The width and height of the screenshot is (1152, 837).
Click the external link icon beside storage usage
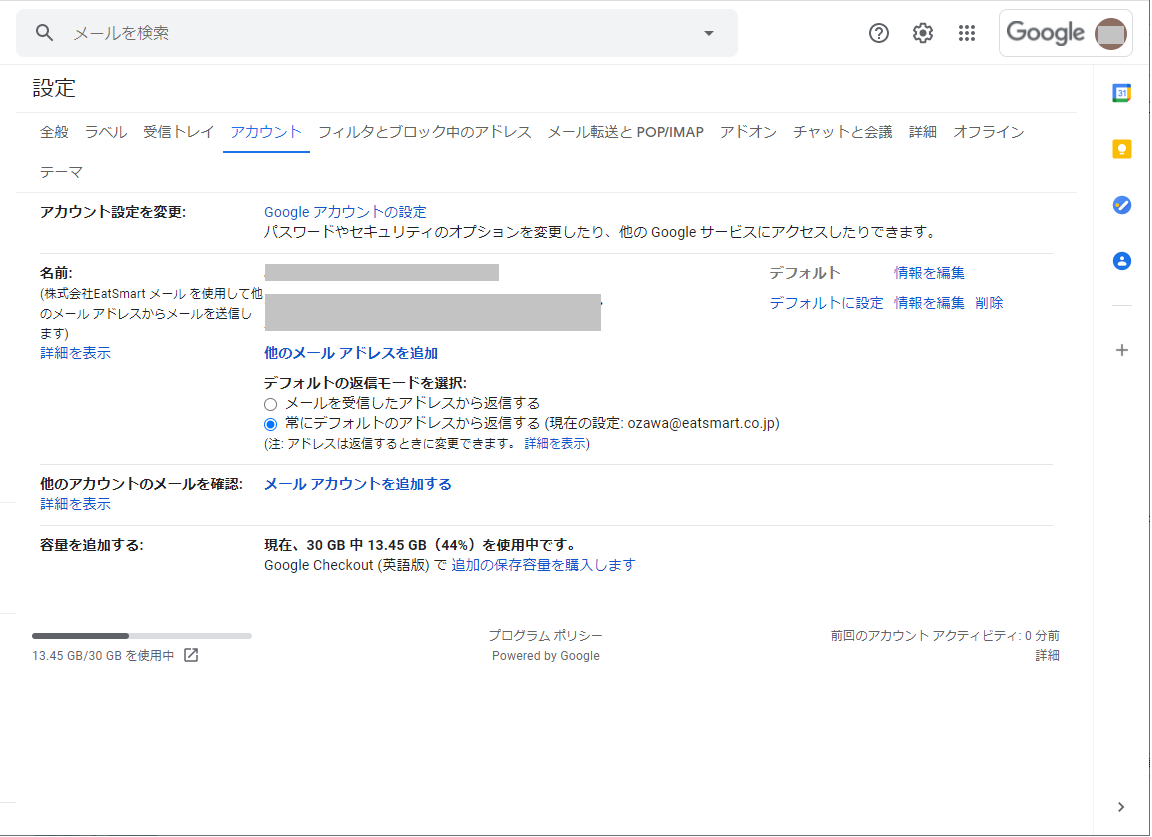tap(190, 654)
